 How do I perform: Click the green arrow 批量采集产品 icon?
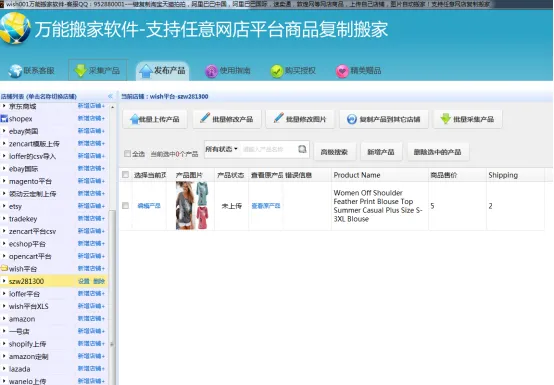point(446,119)
